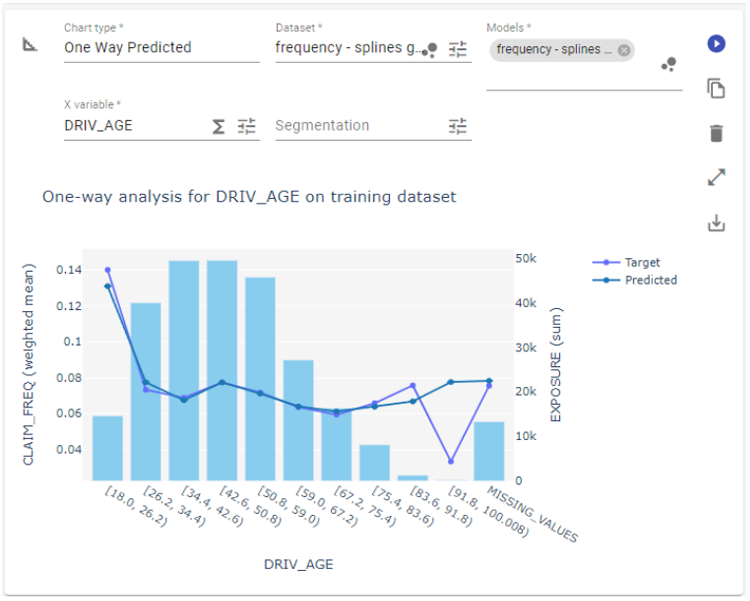The image size is (750, 601).
Task: Open X variable tune settings icon
Action: click(247, 126)
